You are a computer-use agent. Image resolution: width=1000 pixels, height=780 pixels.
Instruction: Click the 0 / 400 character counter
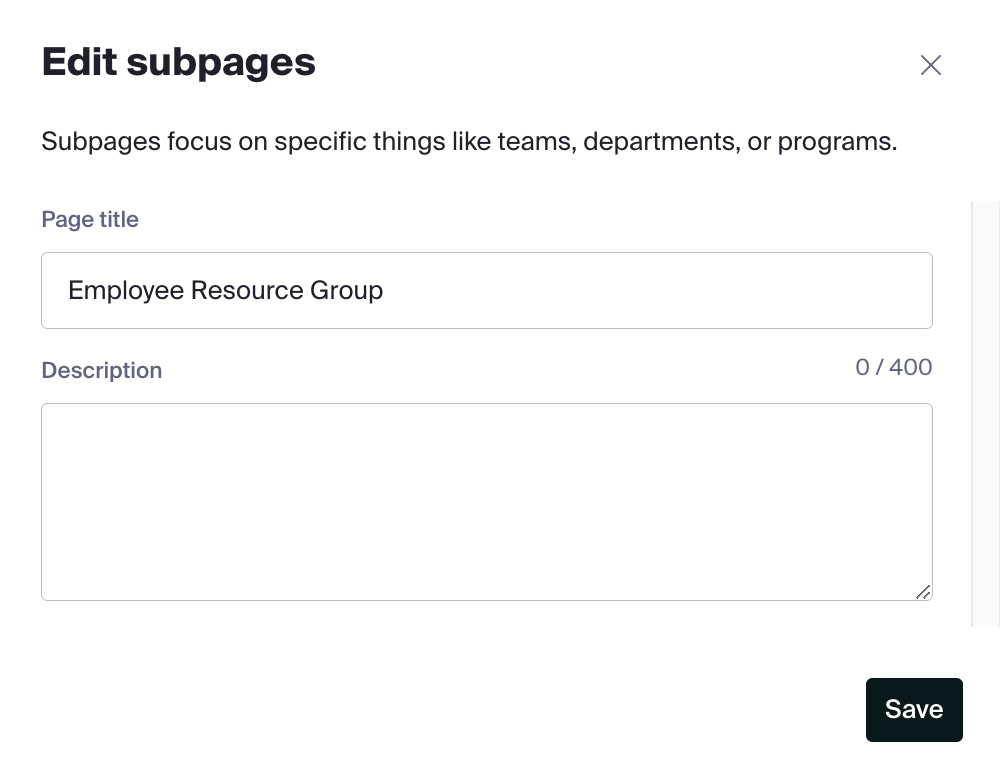click(893, 367)
